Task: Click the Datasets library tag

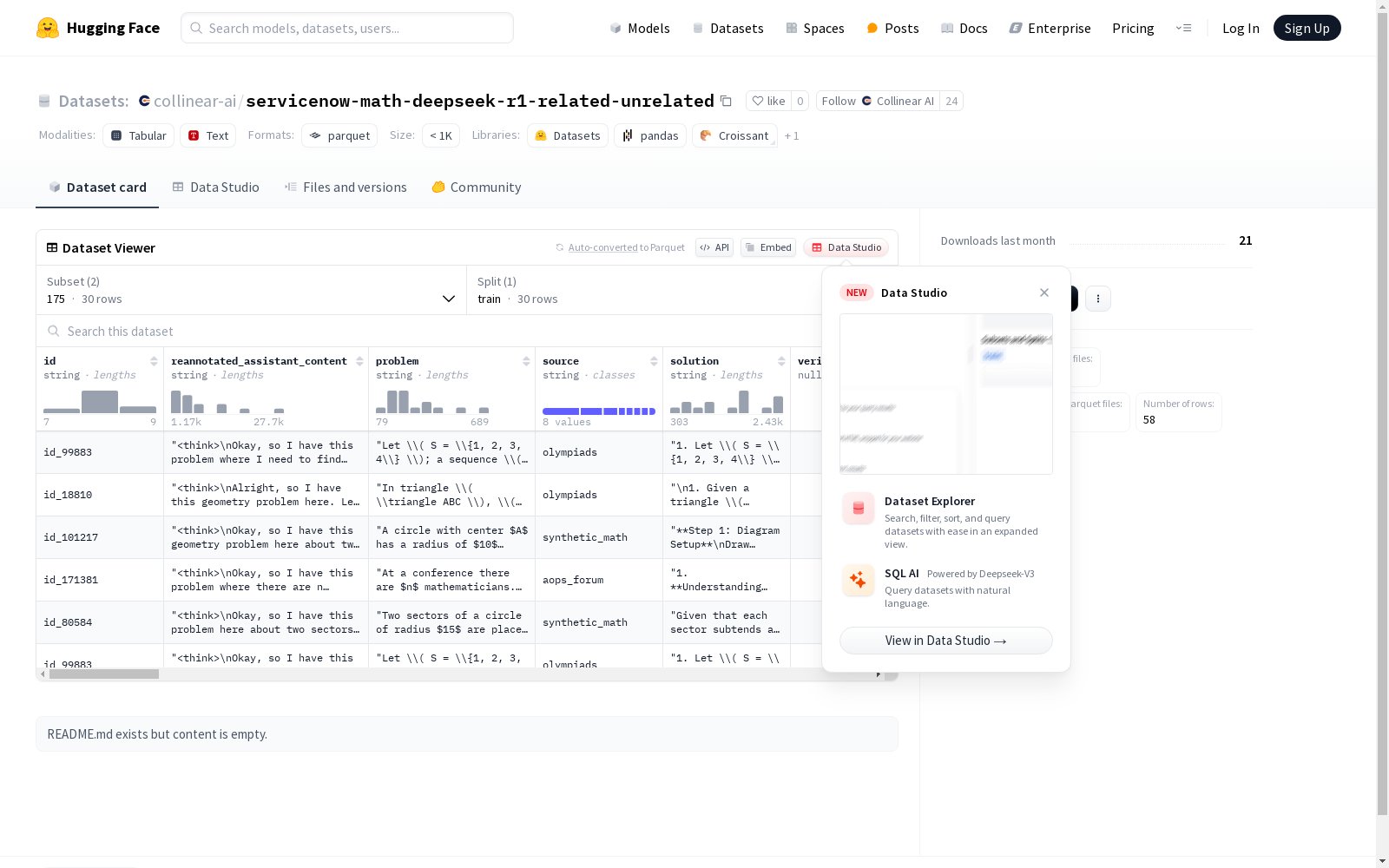Action: point(568,135)
